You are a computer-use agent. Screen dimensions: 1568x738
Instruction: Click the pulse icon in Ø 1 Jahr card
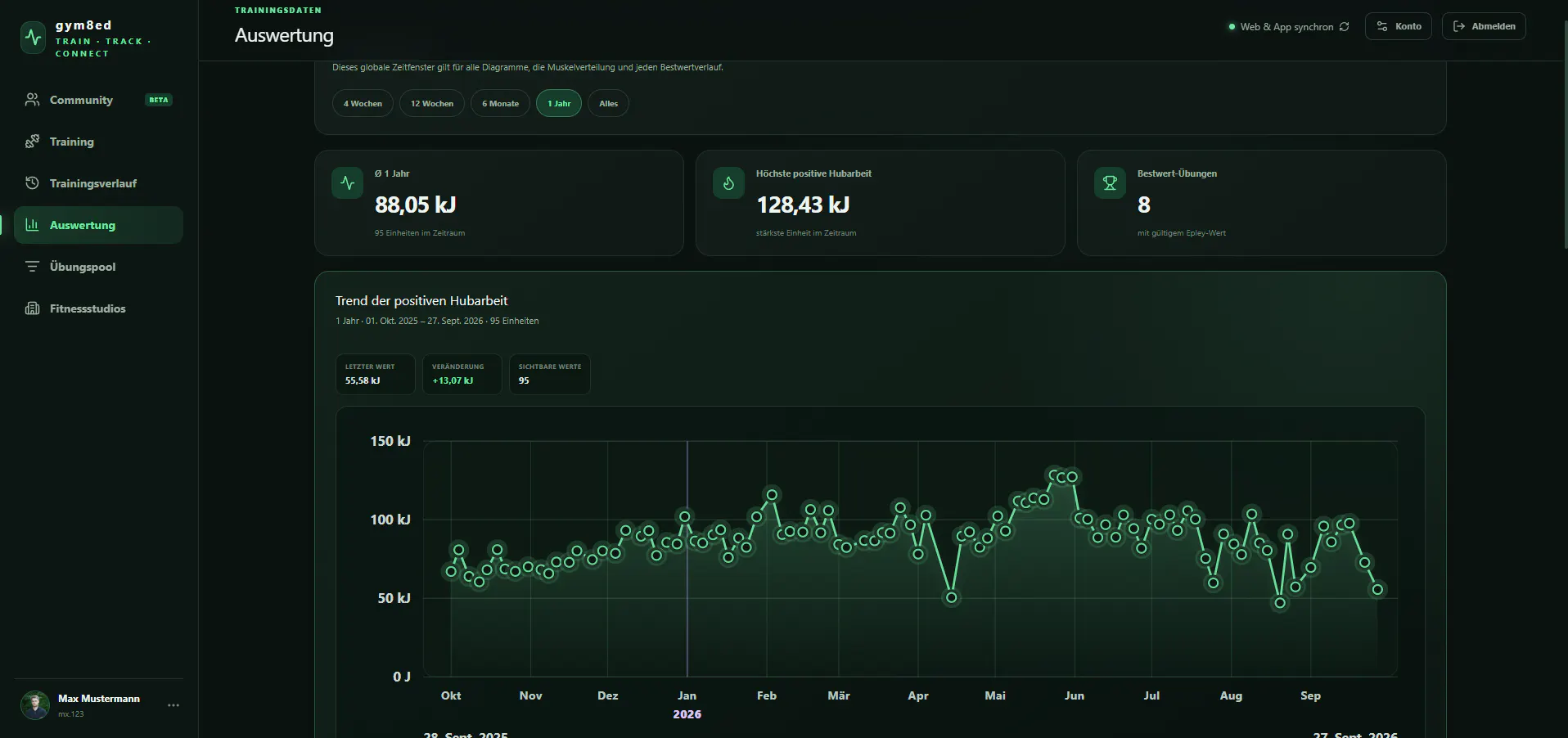tap(348, 183)
